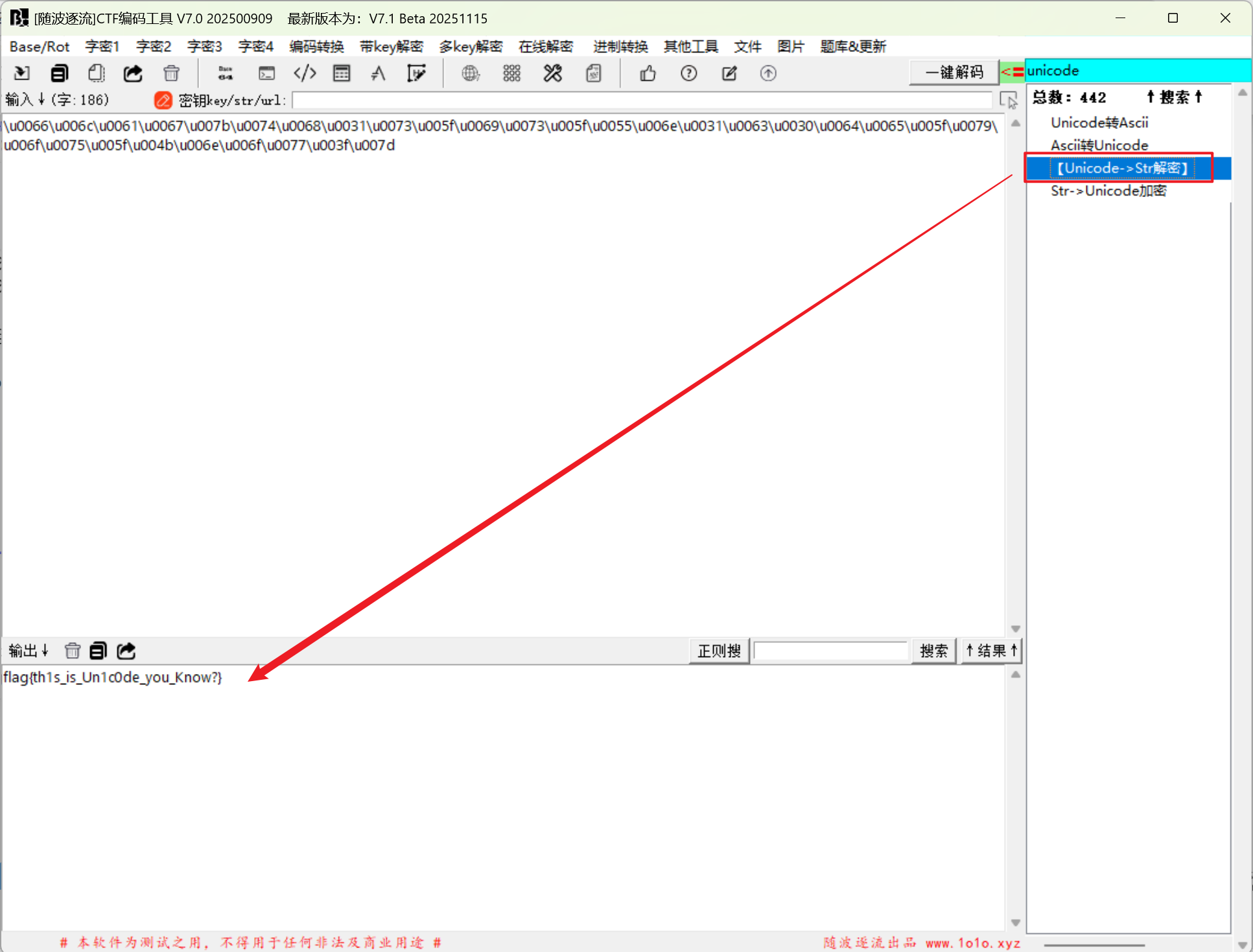This screenshot has width=1253, height=952.
Task: Click the 正则搜 button
Action: pyautogui.click(x=719, y=650)
